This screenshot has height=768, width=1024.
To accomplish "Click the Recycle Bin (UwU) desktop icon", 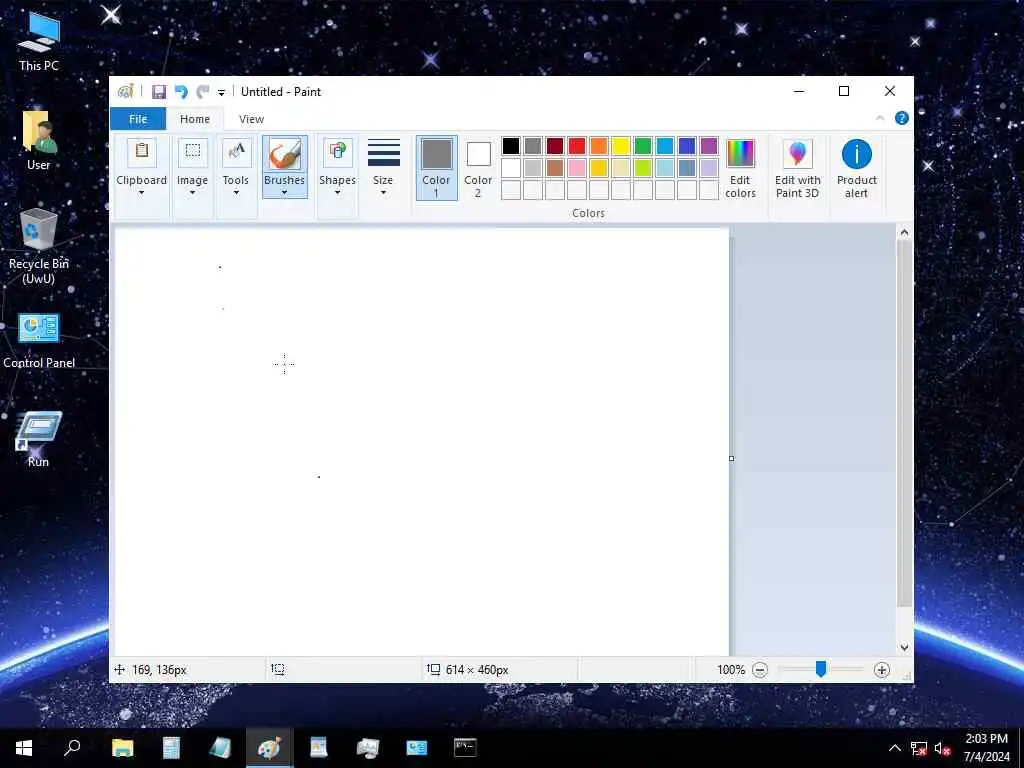I will click(x=39, y=247).
